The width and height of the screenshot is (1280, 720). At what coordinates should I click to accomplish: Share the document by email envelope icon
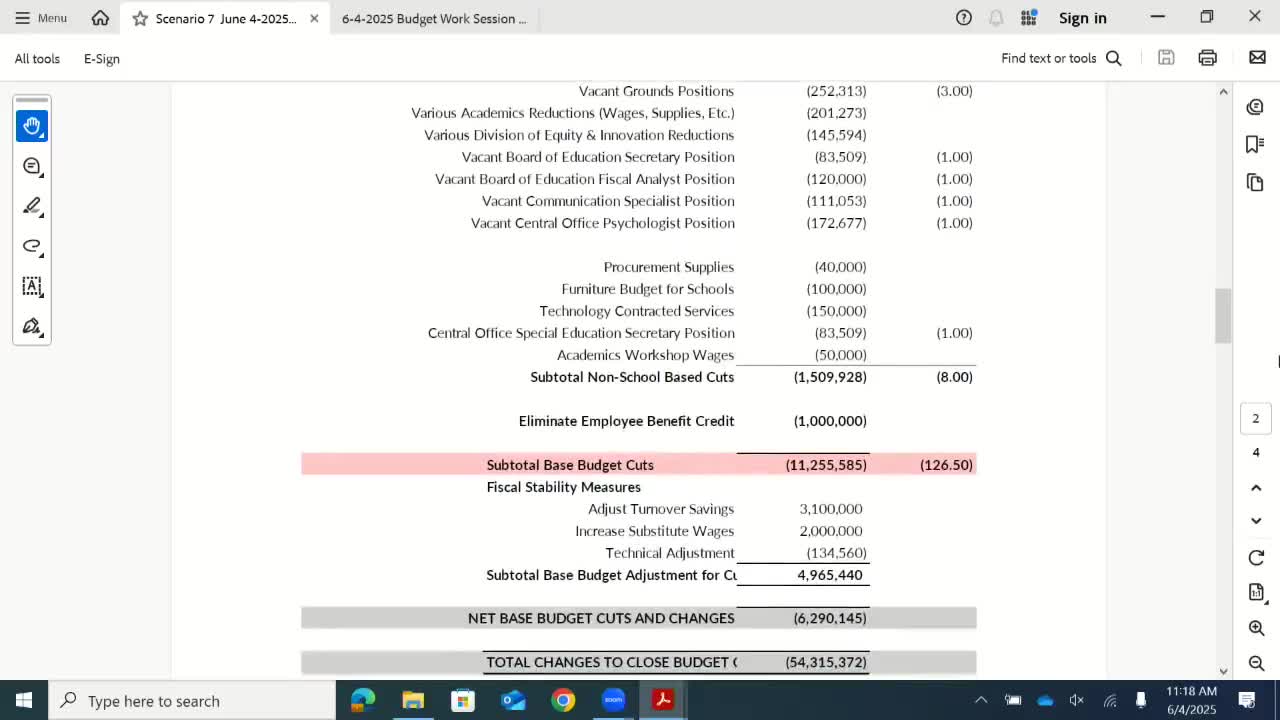pyautogui.click(x=1258, y=58)
